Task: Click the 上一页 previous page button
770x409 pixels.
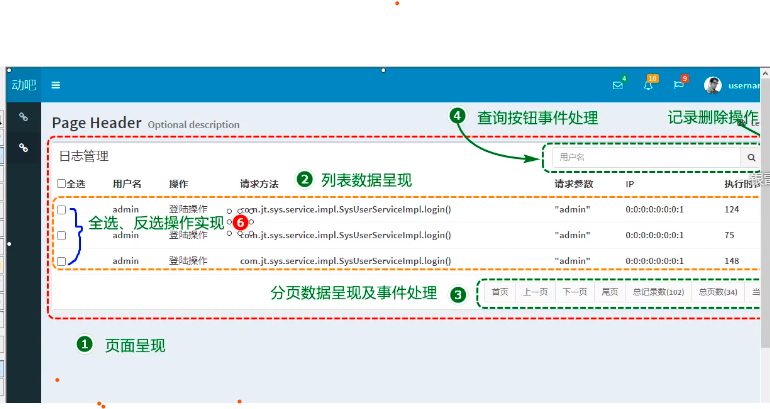Action: point(535,292)
